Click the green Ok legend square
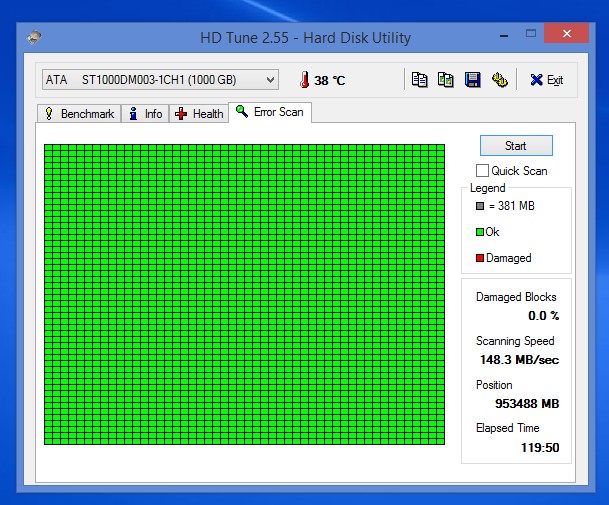The width and height of the screenshot is (609, 505). [480, 232]
